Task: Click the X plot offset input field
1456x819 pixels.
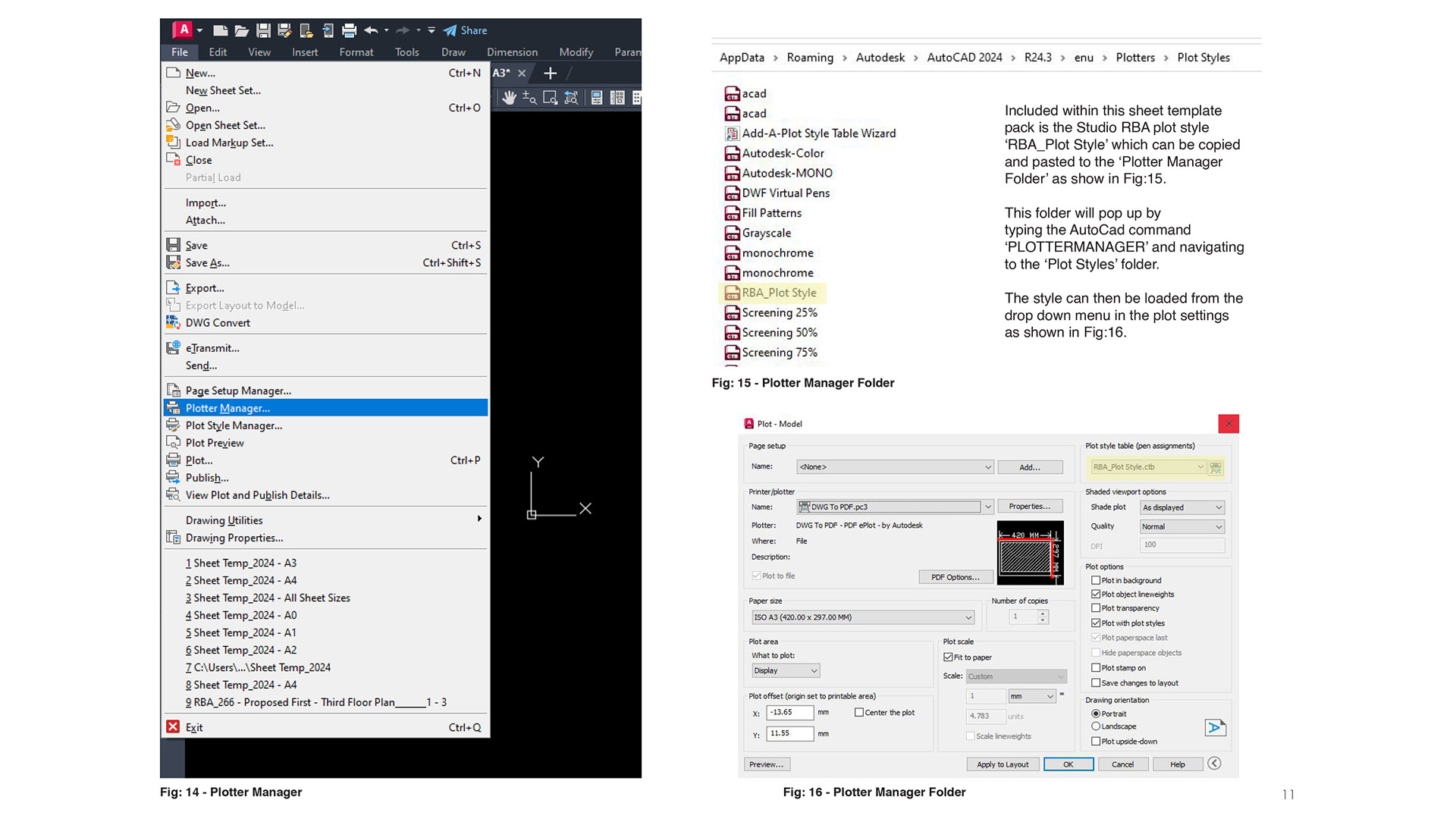Action: (x=789, y=713)
